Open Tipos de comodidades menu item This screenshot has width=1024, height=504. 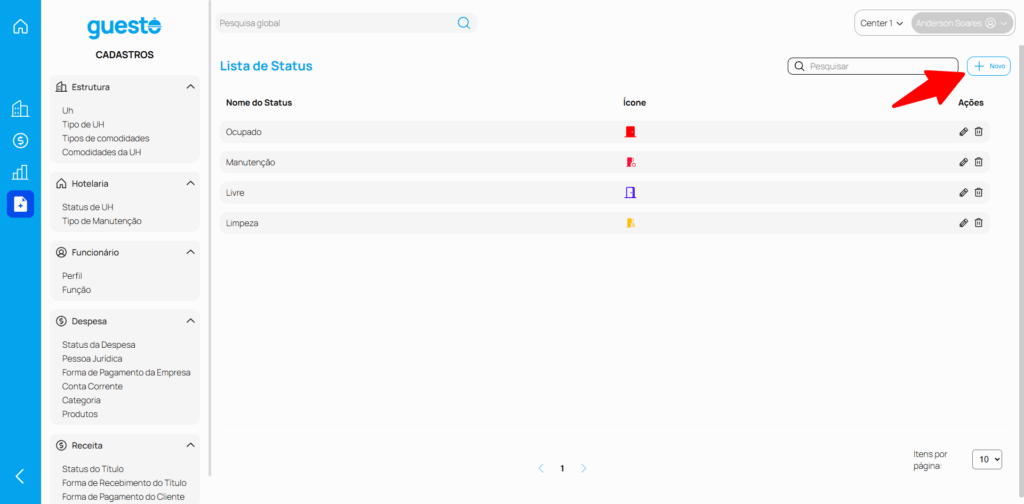[x=106, y=138]
